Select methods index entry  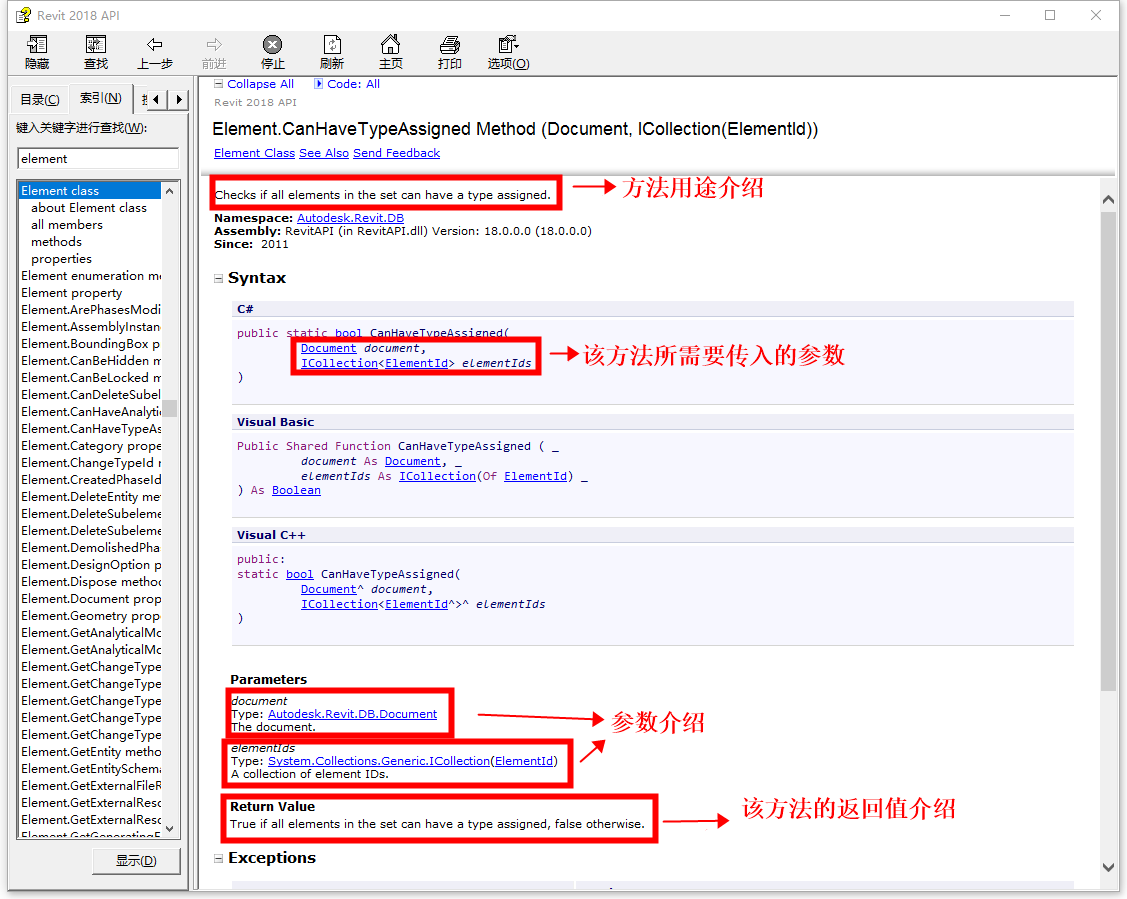click(56, 242)
